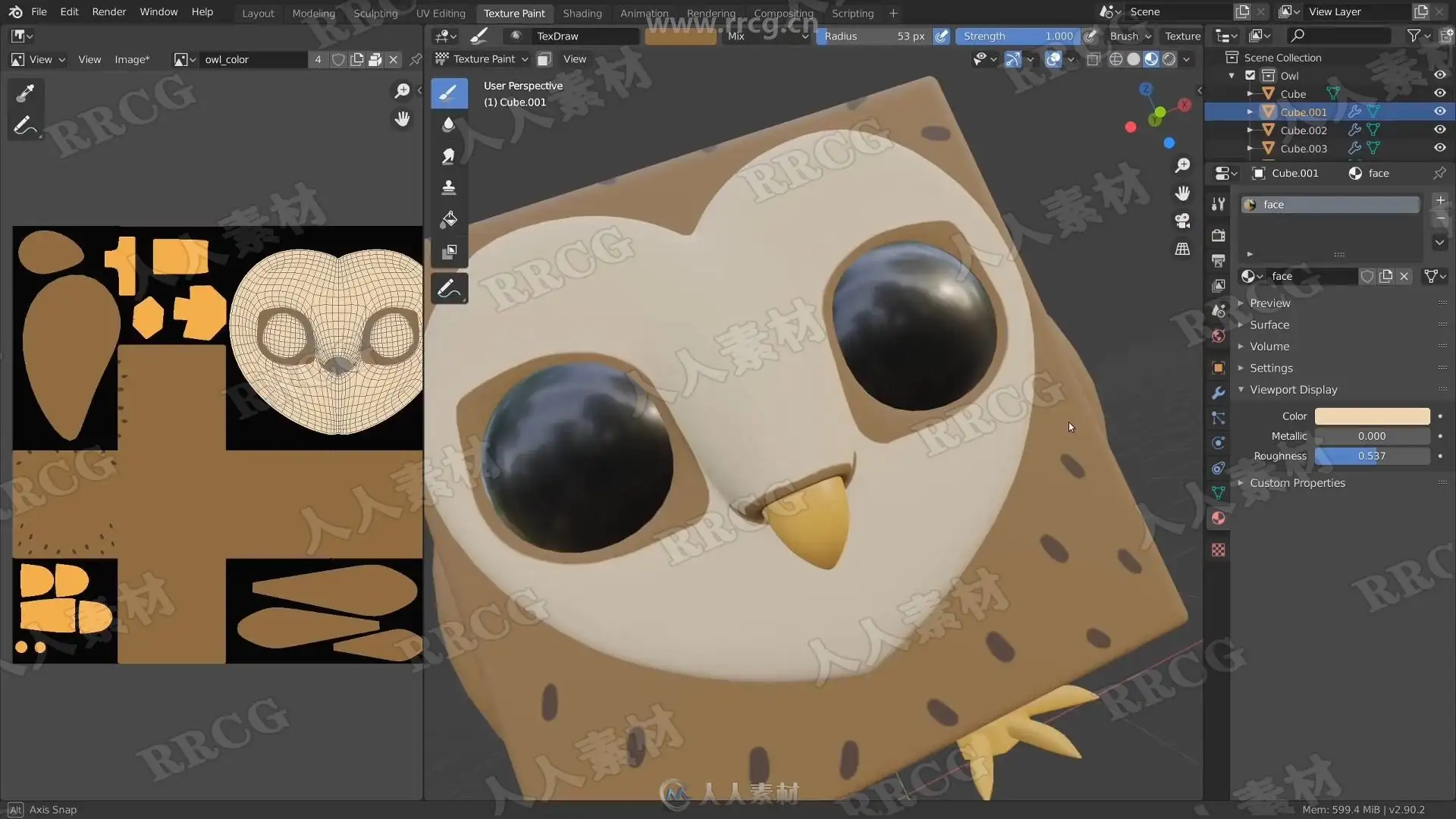This screenshot has width=1456, height=819.
Task: Toggle the Owl collection checkbox
Action: [x=1250, y=76]
